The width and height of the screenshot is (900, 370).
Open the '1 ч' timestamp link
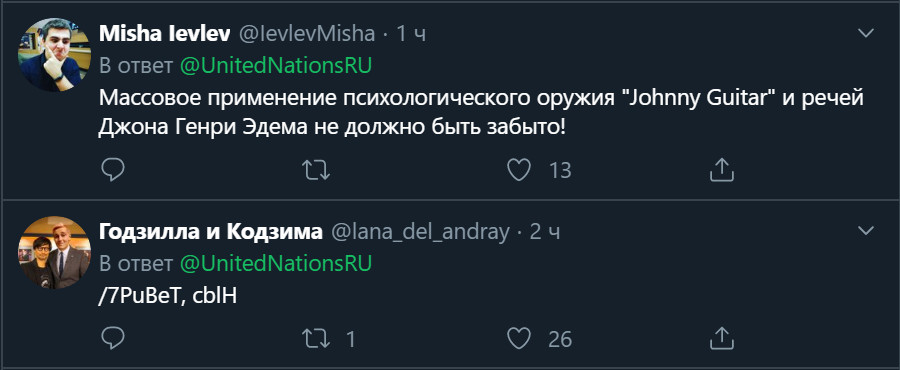click(411, 34)
